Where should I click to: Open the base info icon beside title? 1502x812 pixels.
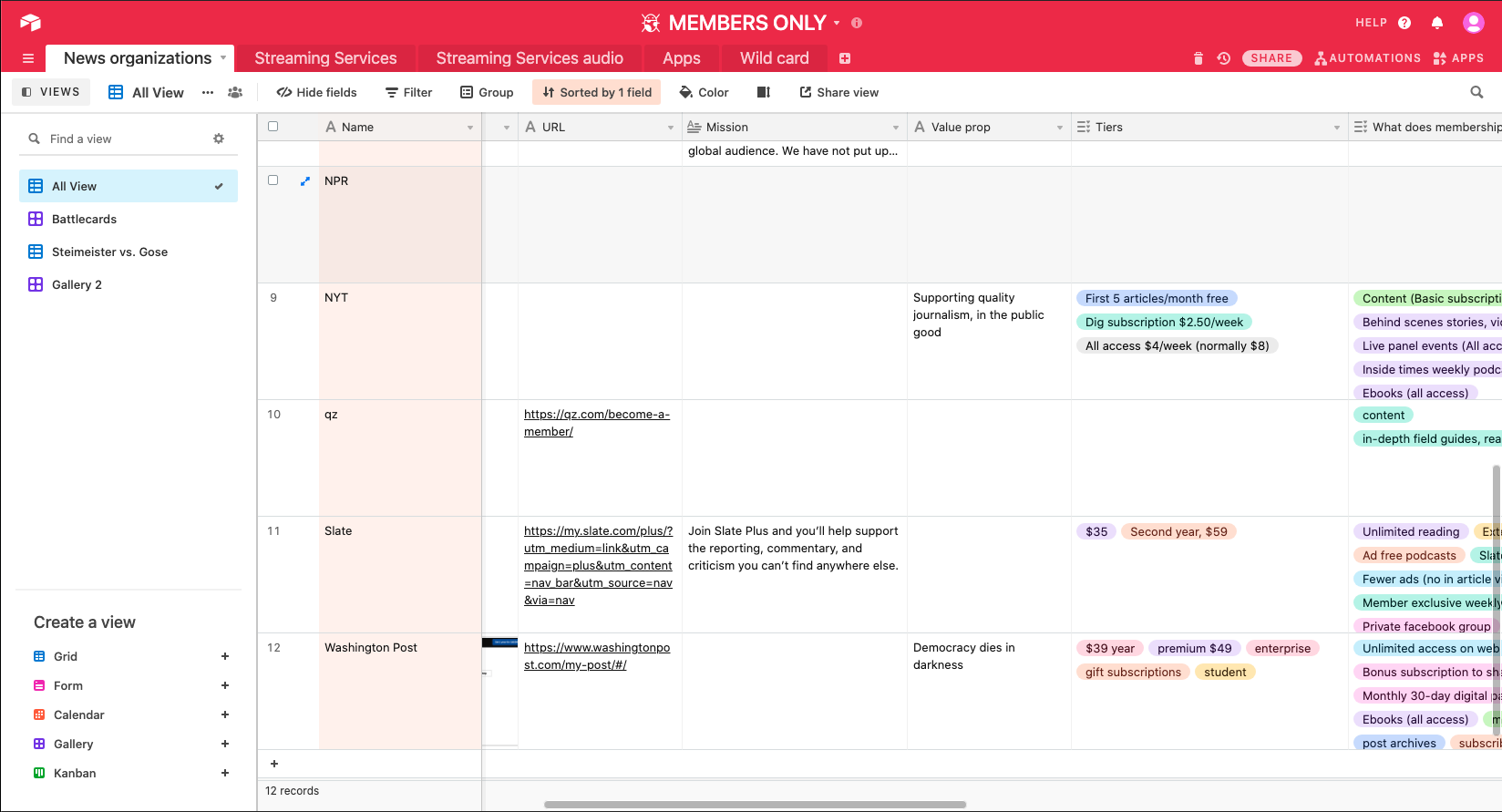857,23
